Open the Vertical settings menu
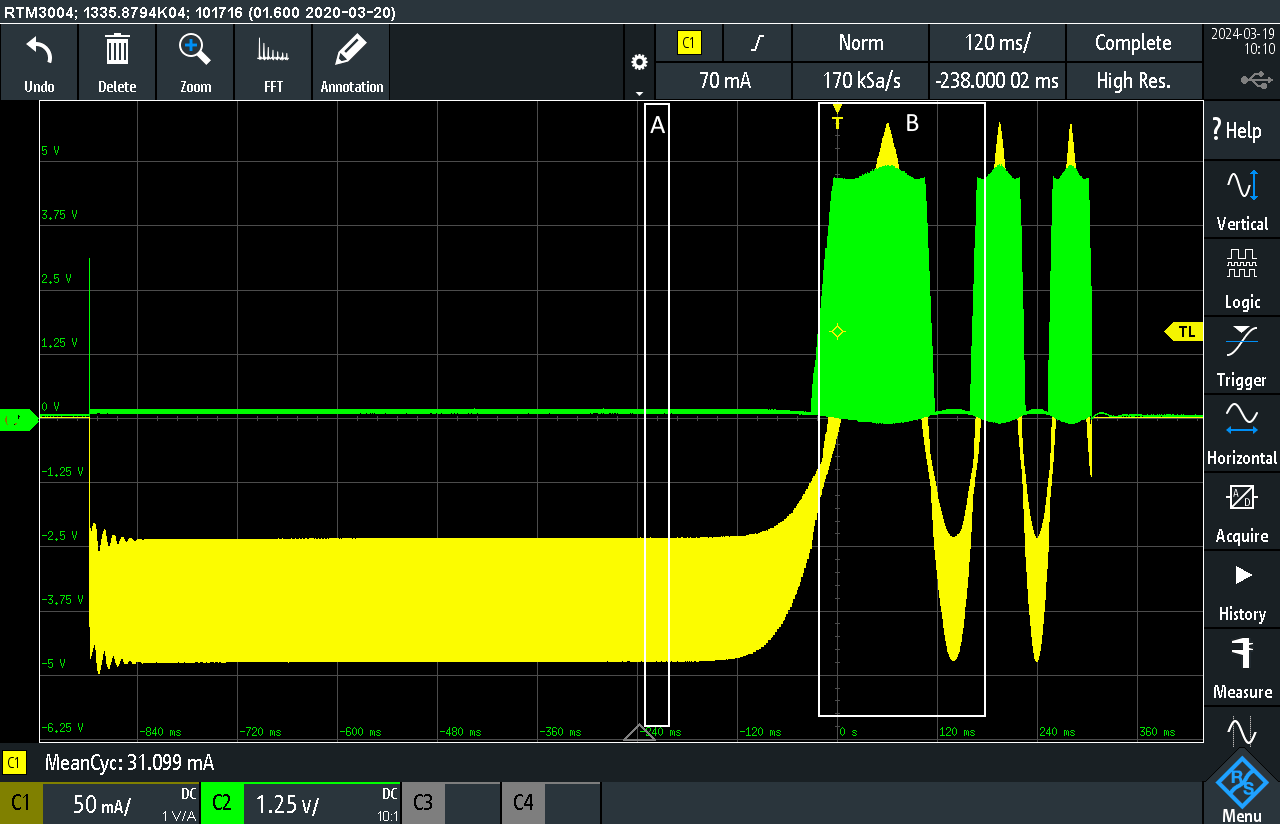1280x824 pixels. click(x=1241, y=200)
